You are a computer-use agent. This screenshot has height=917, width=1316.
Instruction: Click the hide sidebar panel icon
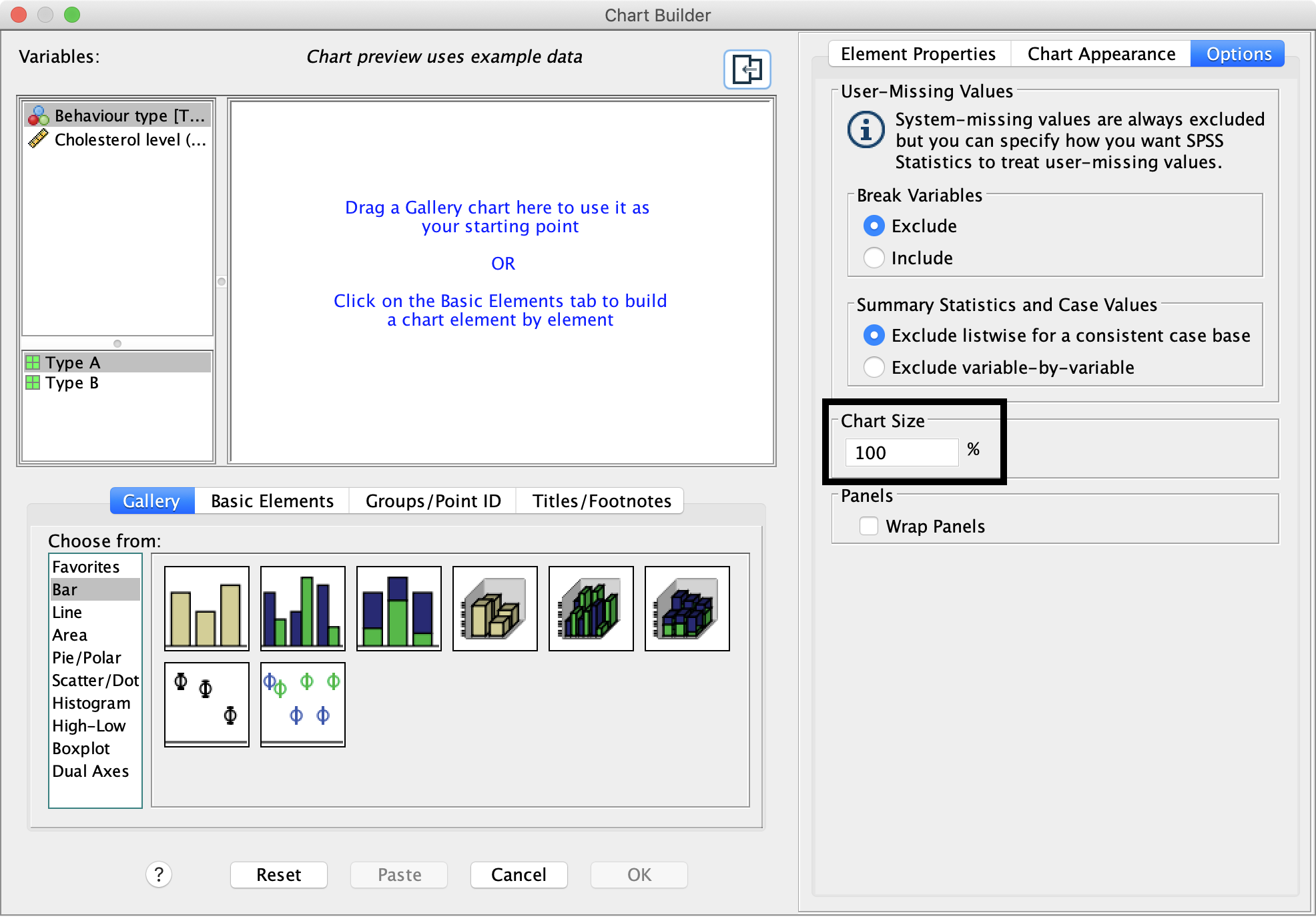tap(747, 69)
